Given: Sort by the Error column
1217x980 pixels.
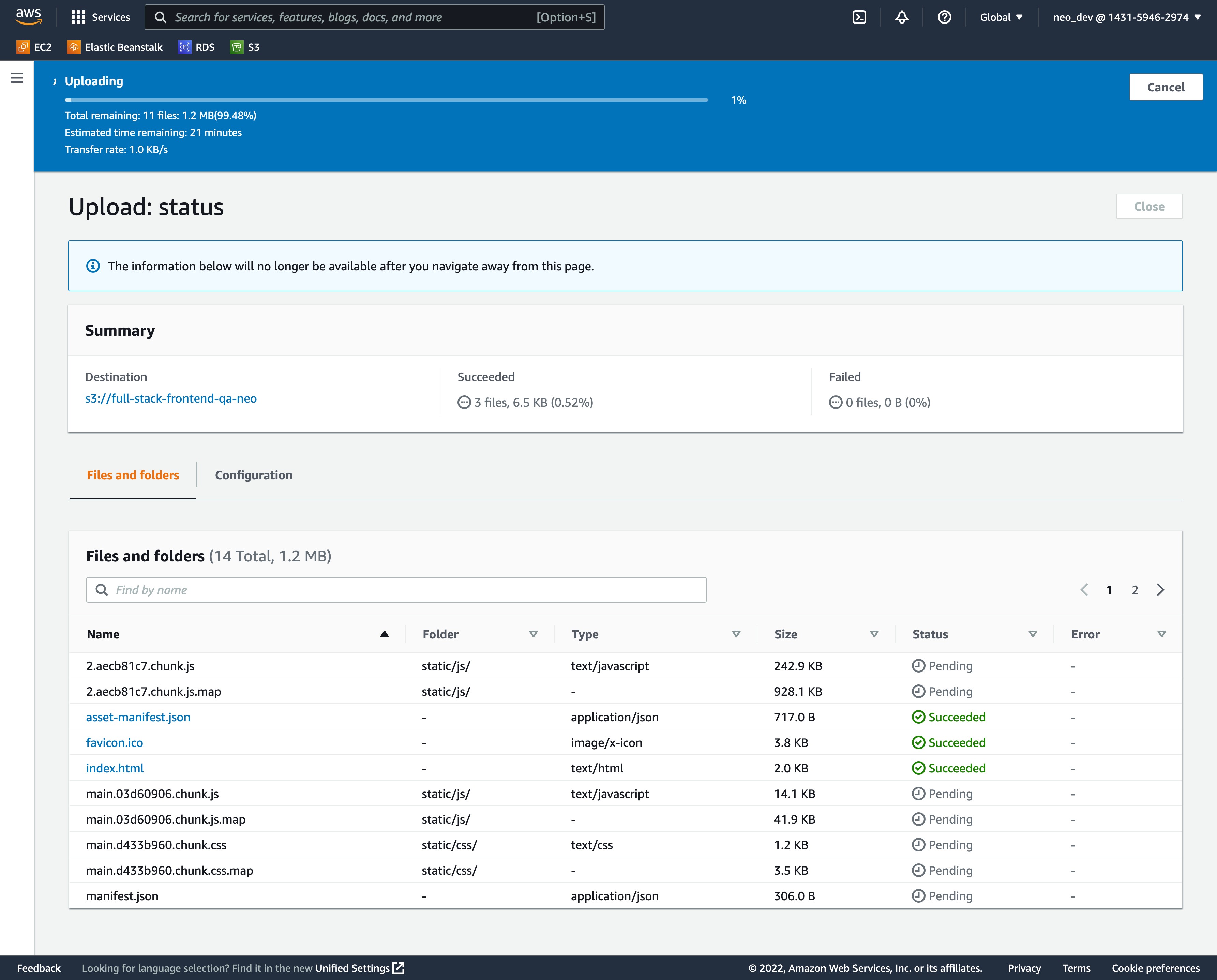Looking at the screenshot, I should coord(1118,634).
